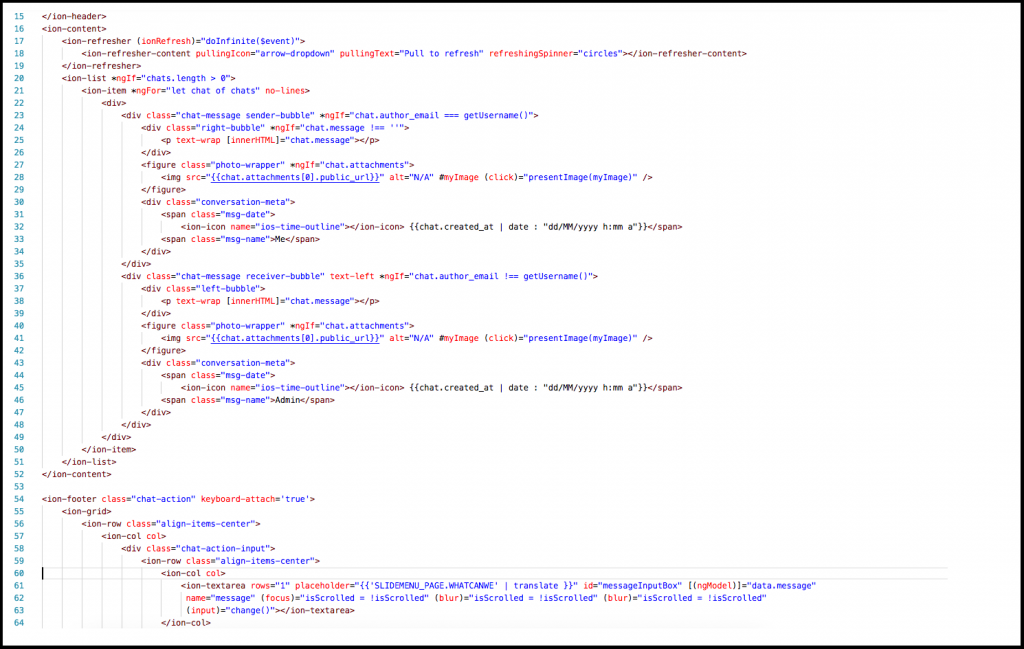Screen dimensions: 1024x649
Task: Click the ion-refresher opening tag on line 17
Action: coord(95,41)
